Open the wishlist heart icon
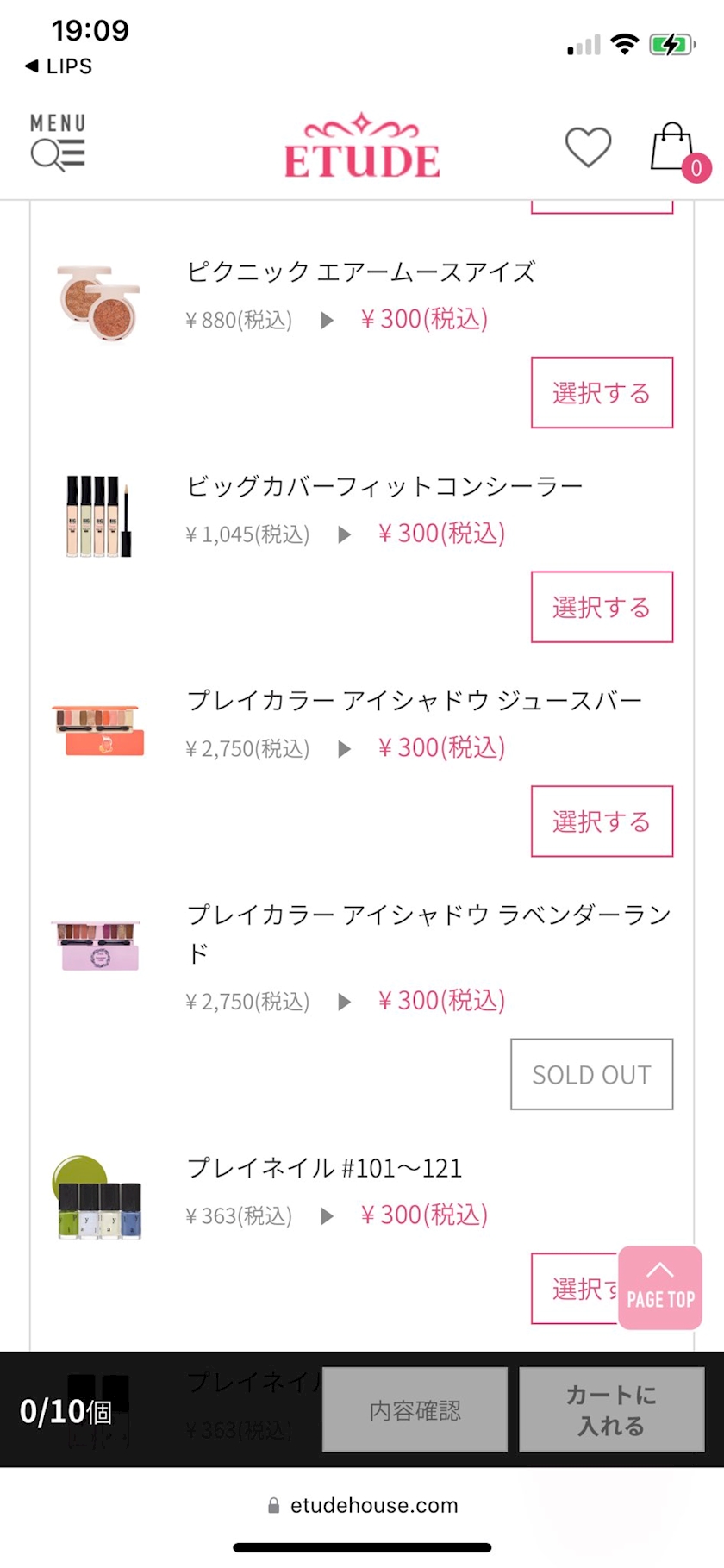724x1568 pixels. [588, 147]
